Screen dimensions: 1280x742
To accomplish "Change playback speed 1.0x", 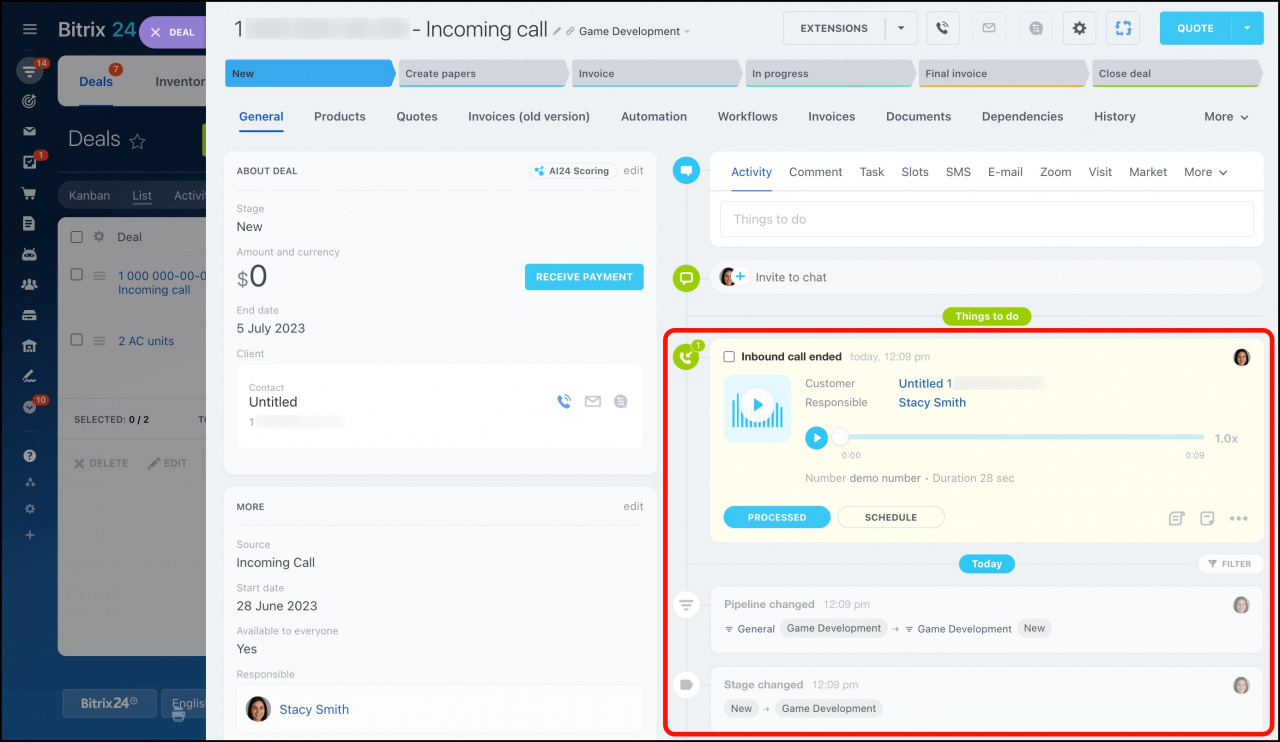I will [x=1226, y=438].
